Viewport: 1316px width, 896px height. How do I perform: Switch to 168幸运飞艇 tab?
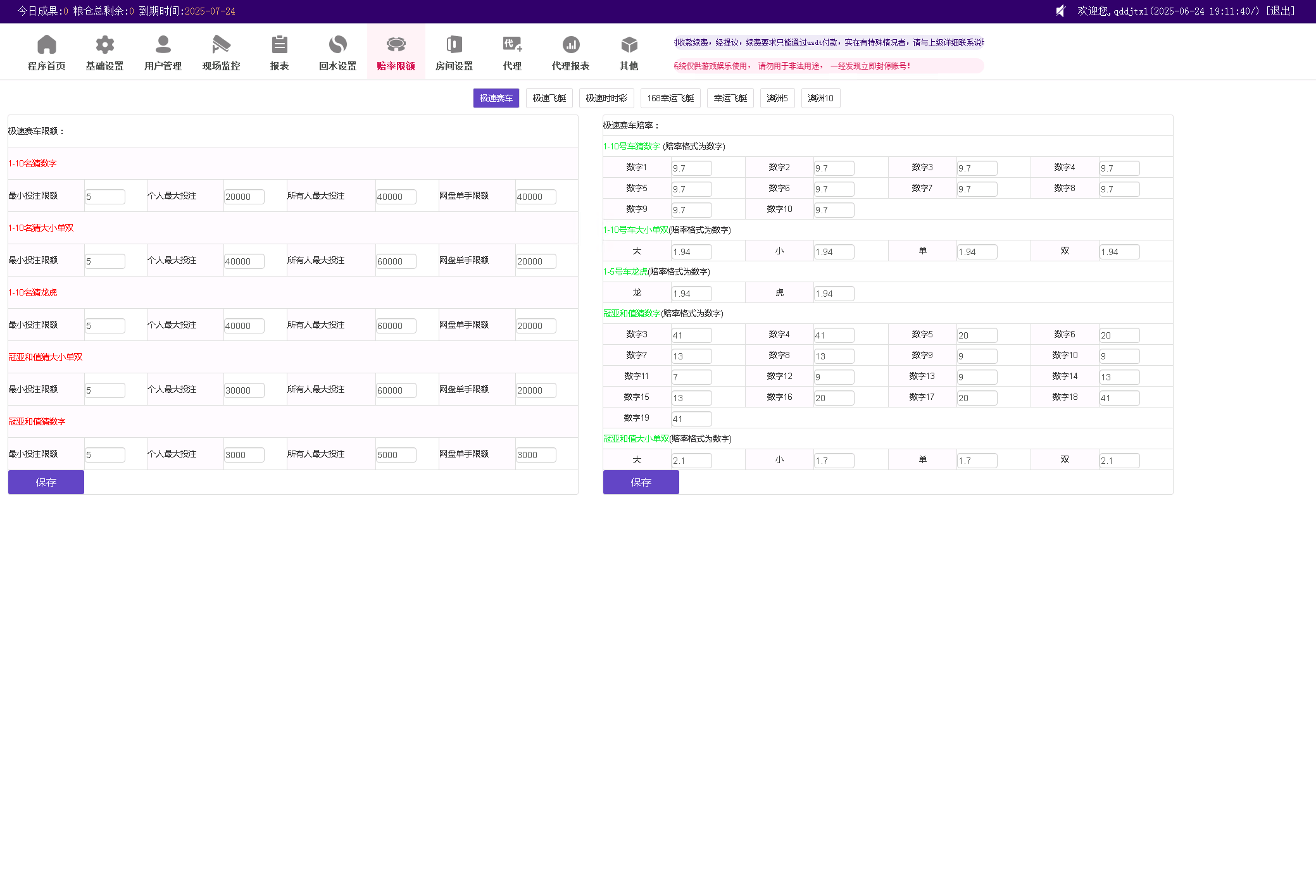[670, 98]
